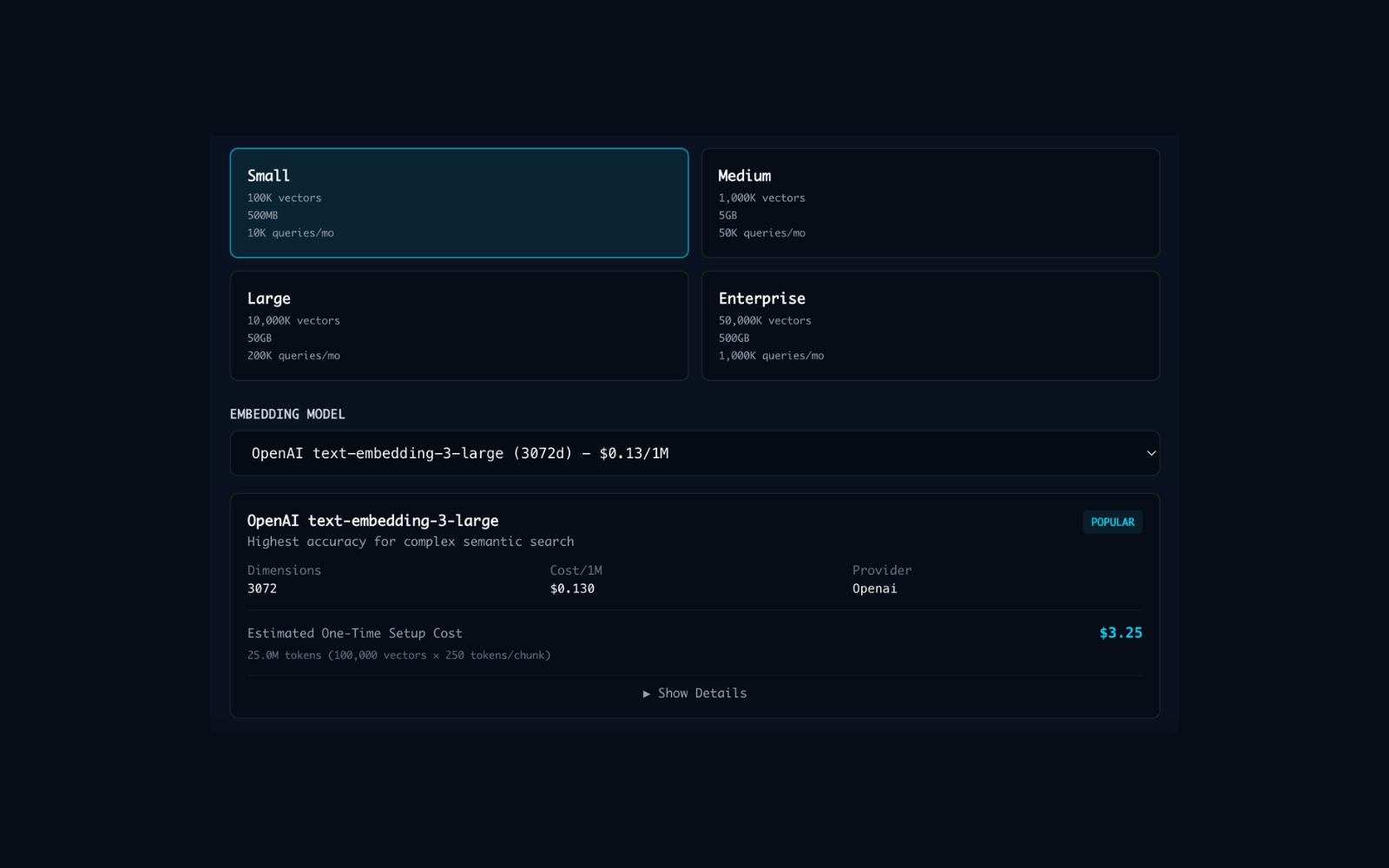Click the POPULAR badge
Image resolution: width=1389 pixels, height=868 pixels.
1112,522
